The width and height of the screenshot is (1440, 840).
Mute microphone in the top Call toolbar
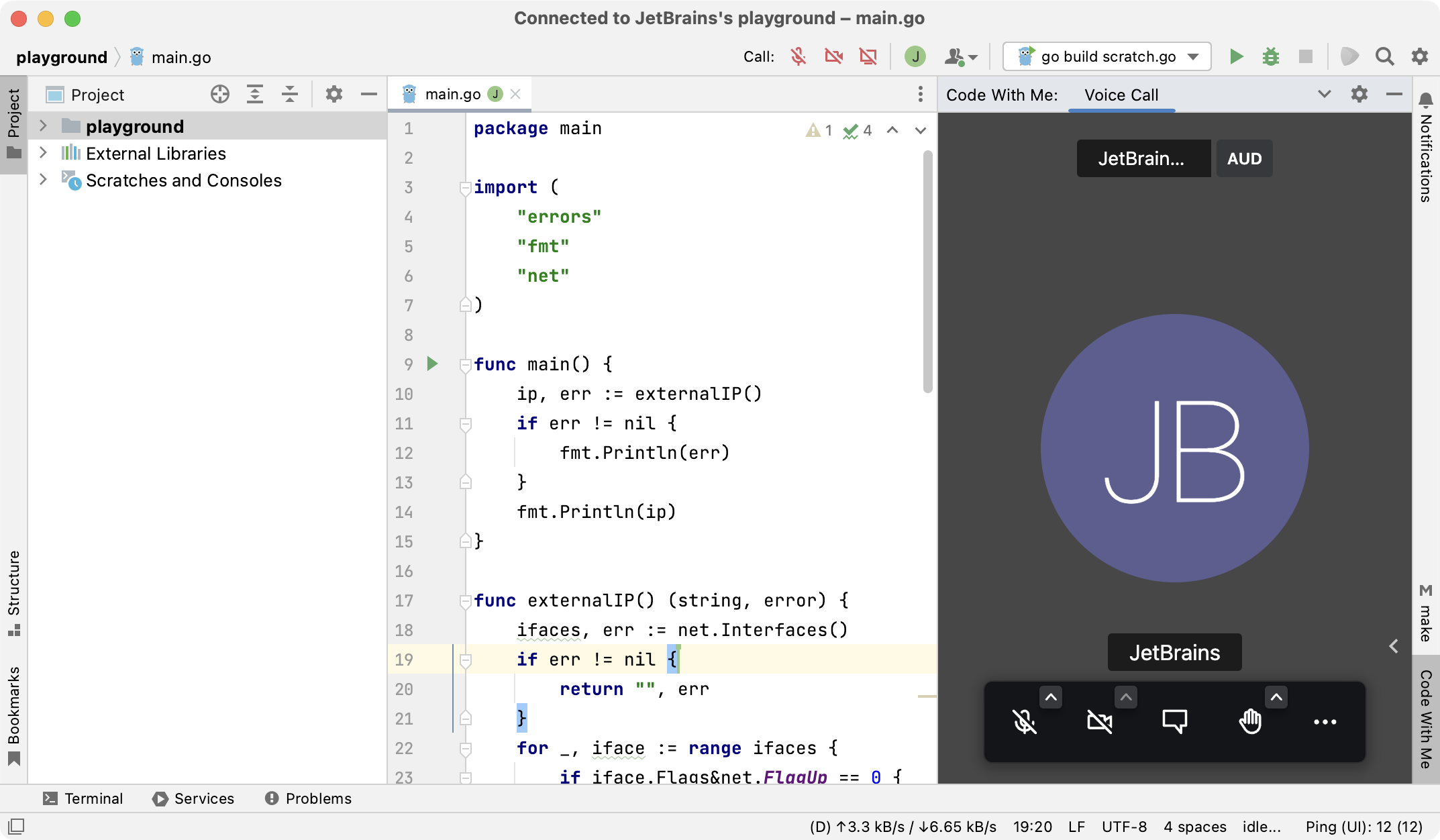[x=798, y=56]
